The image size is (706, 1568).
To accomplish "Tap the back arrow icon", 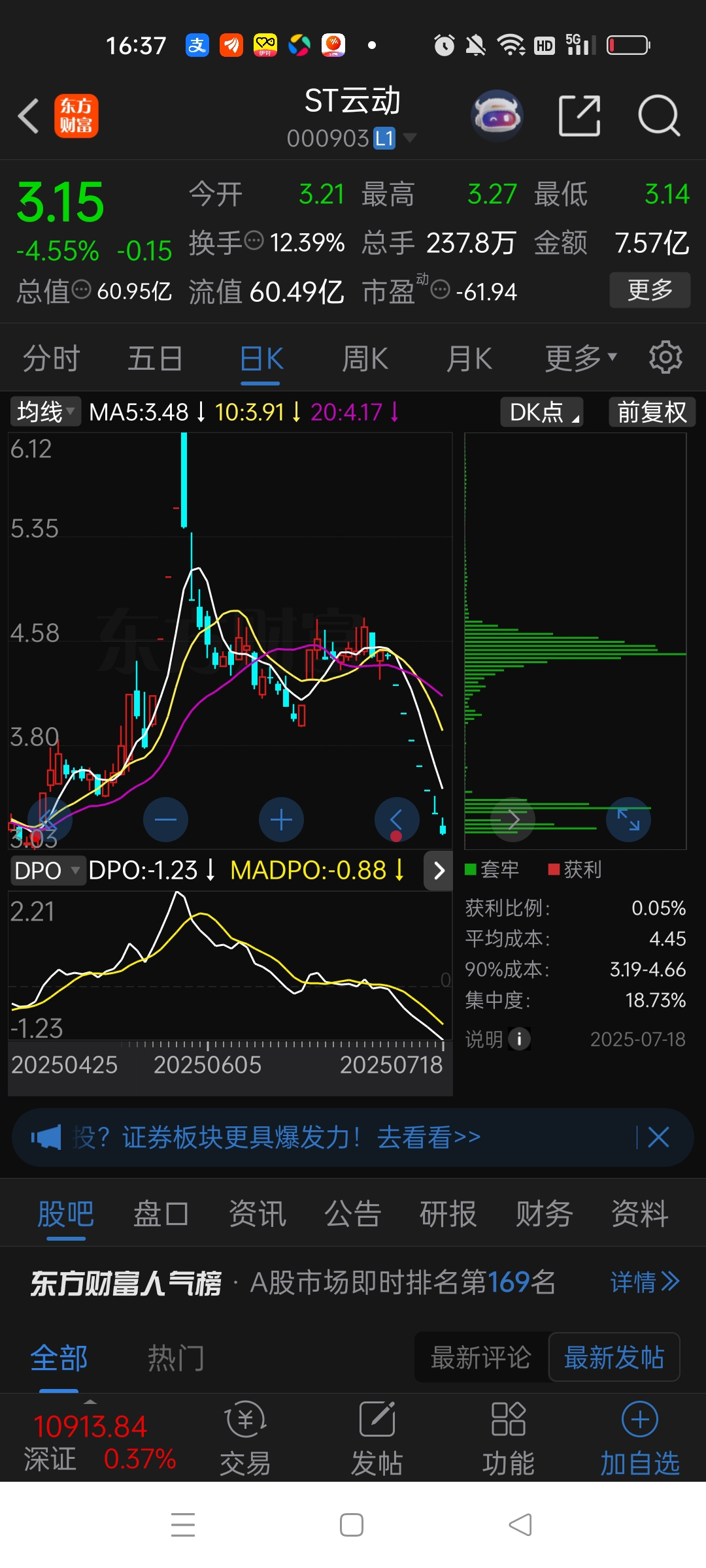I will (x=29, y=116).
